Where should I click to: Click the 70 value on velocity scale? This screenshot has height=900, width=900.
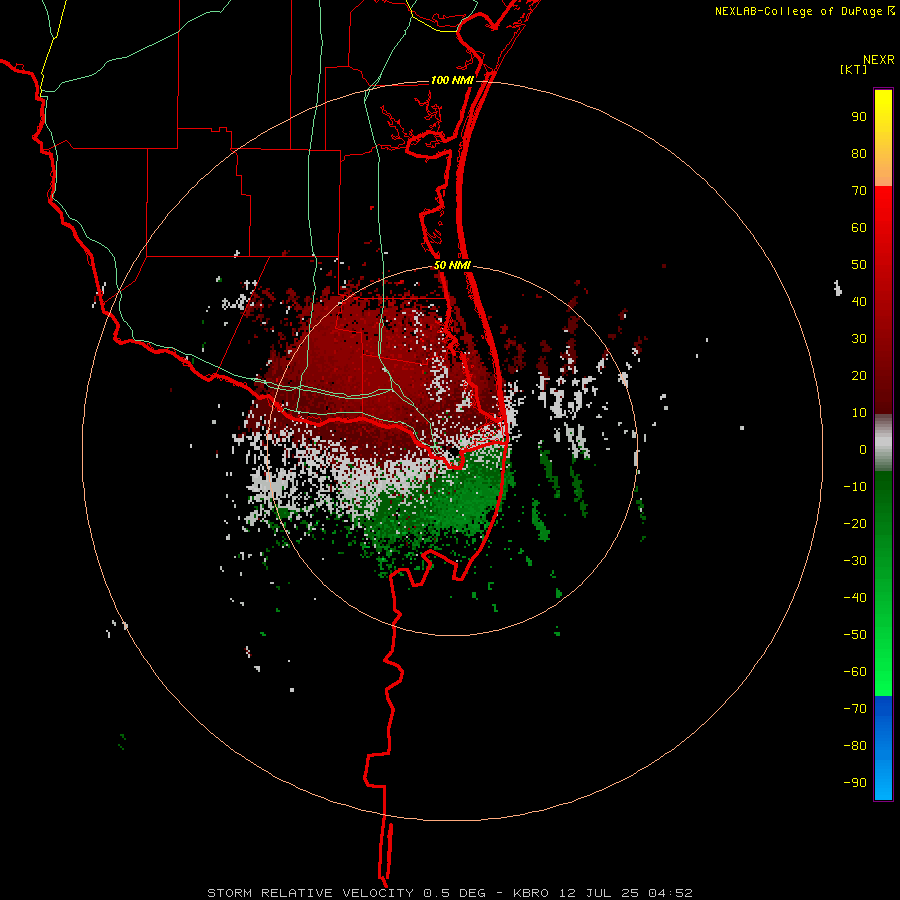(x=859, y=191)
